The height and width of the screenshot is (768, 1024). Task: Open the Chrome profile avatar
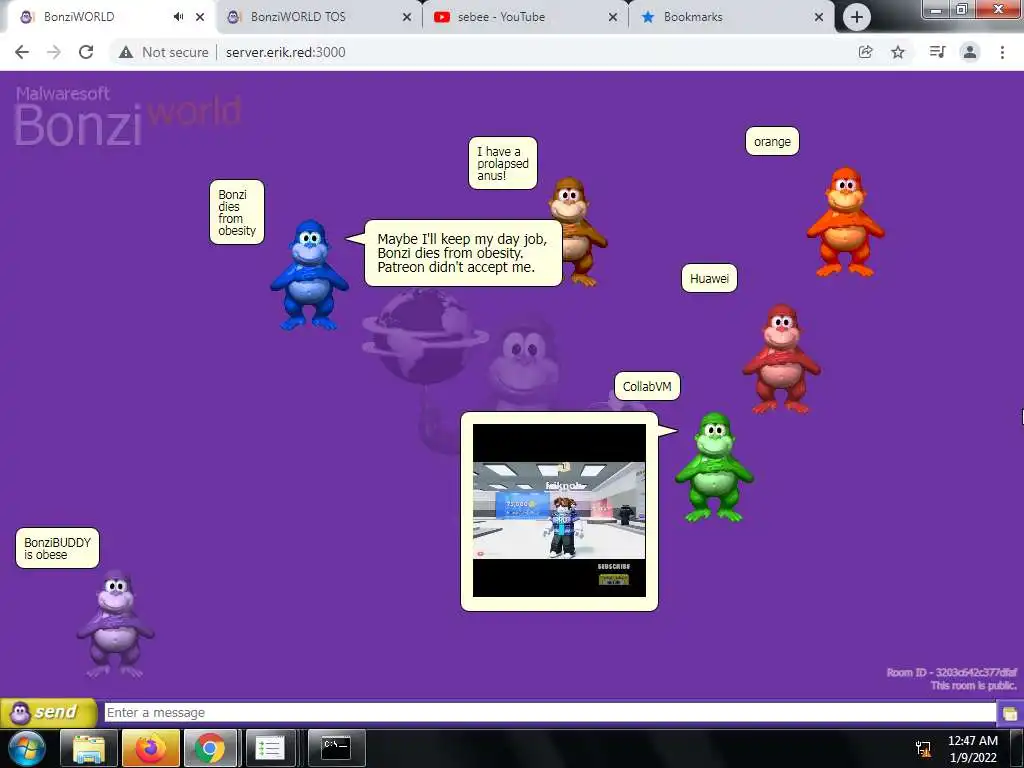(970, 52)
